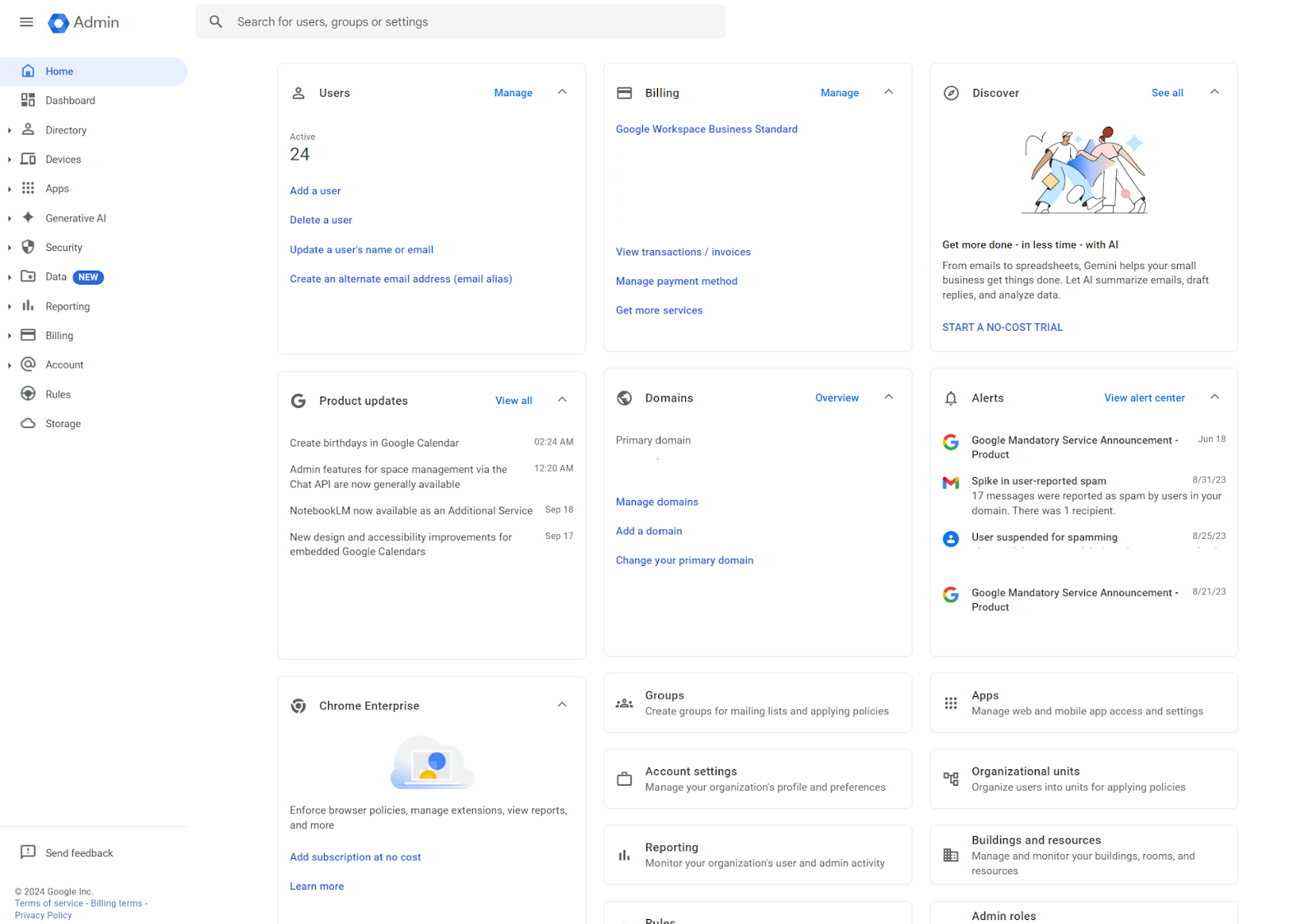This screenshot has width=1316, height=924.
Task: Click the Manage domains link
Action: click(x=657, y=502)
